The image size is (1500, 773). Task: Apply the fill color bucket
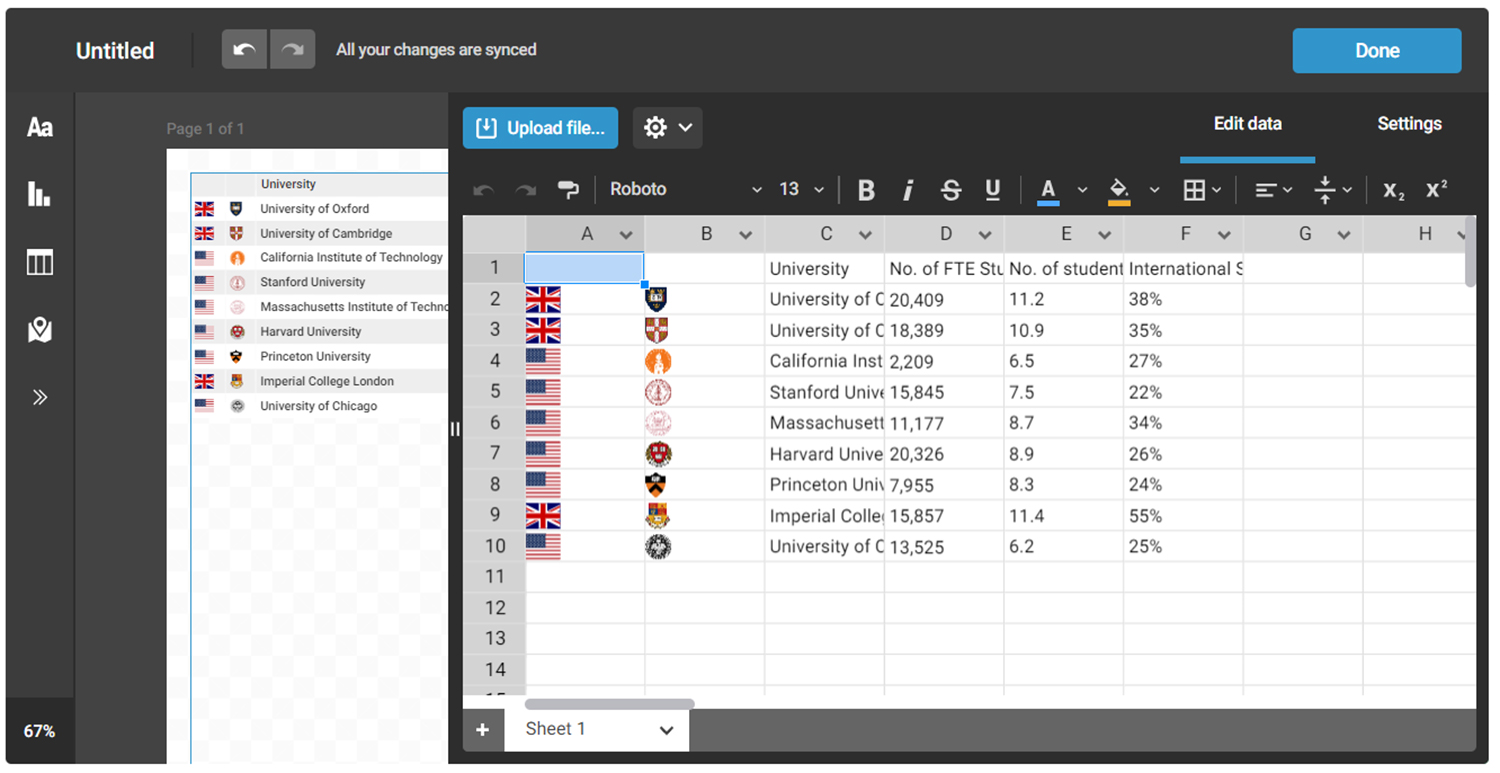pos(1120,190)
